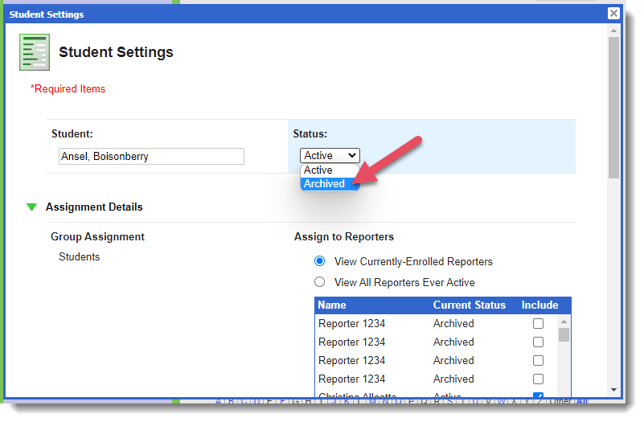Select View All Reporters Ever Active option
Viewport: 644px width, 422px height.
pos(320,282)
